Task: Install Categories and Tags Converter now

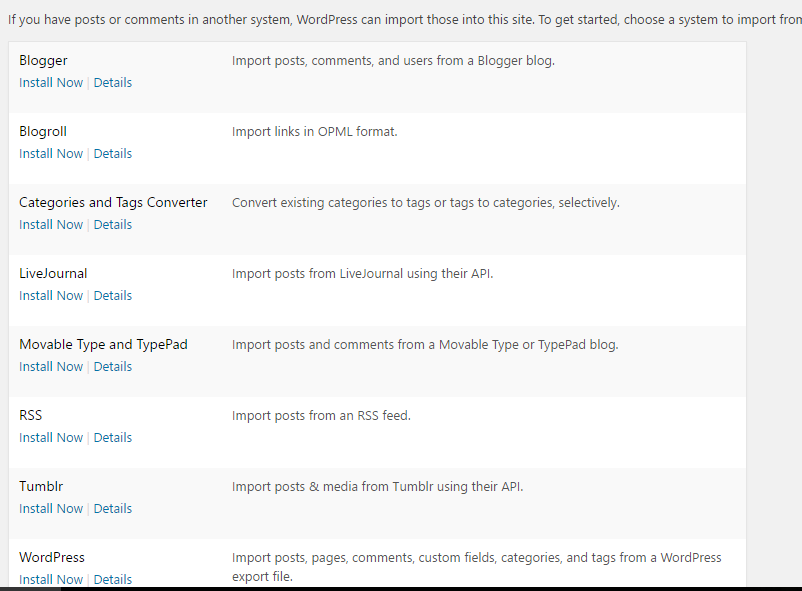Action: click(51, 225)
